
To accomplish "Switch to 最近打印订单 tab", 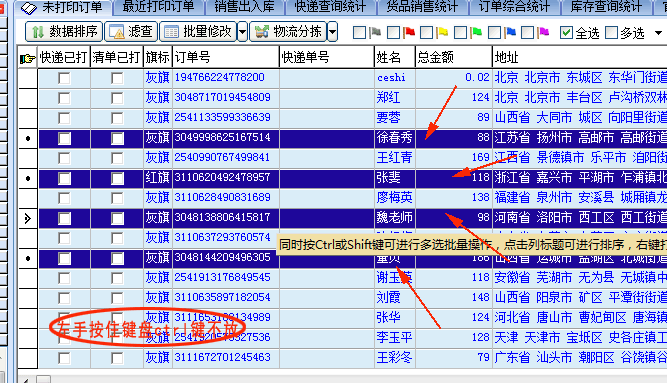I will (158, 7).
